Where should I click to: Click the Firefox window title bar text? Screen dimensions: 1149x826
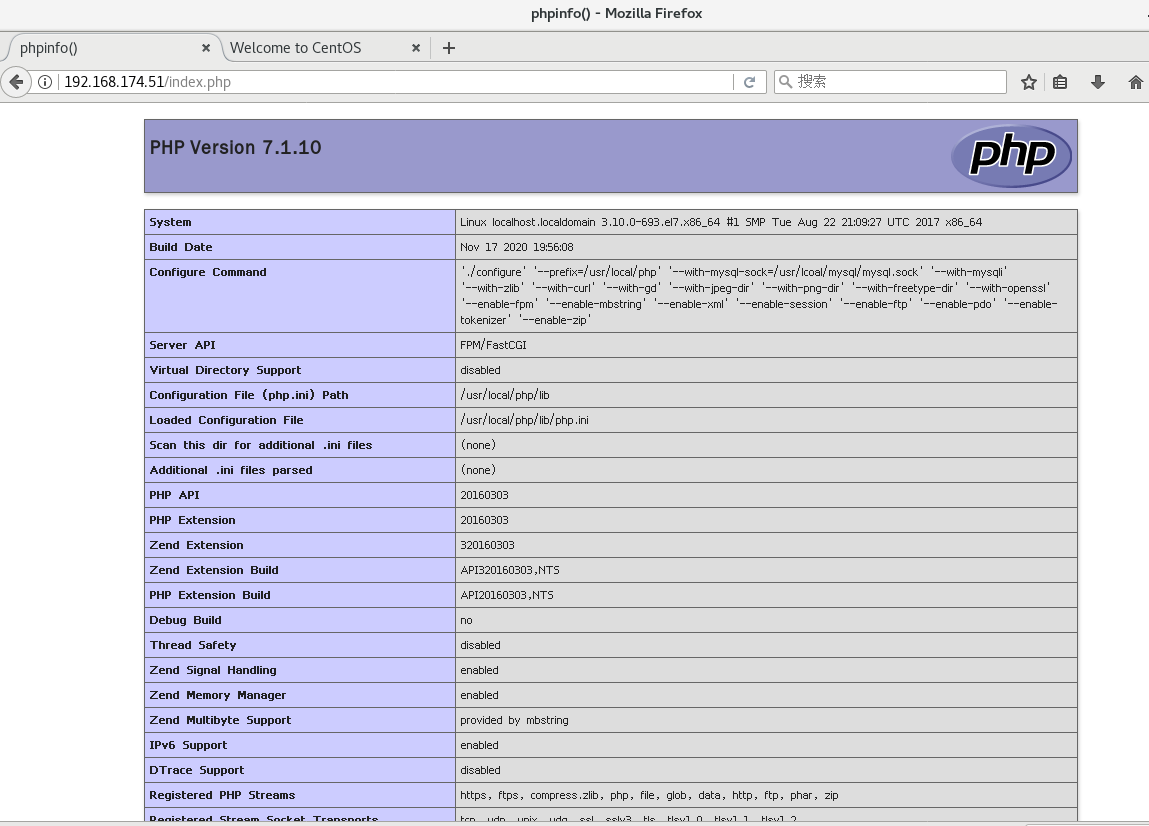[x=616, y=13]
